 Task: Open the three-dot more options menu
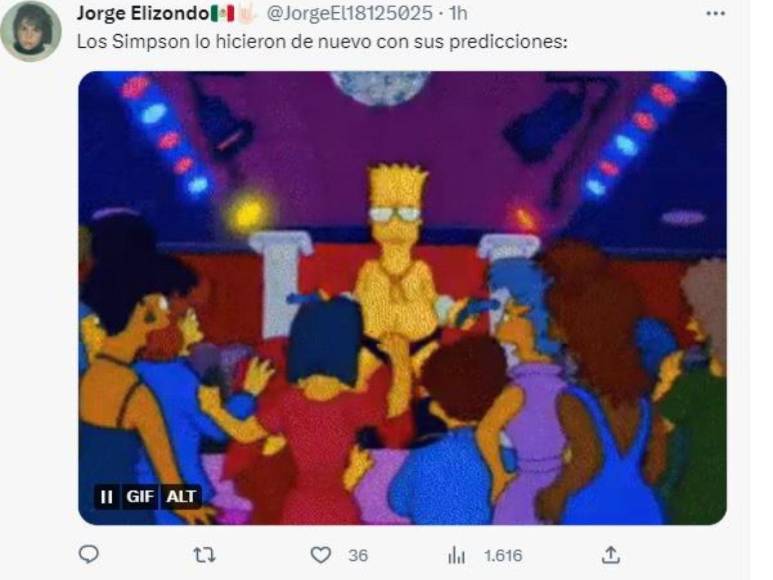tap(715, 14)
